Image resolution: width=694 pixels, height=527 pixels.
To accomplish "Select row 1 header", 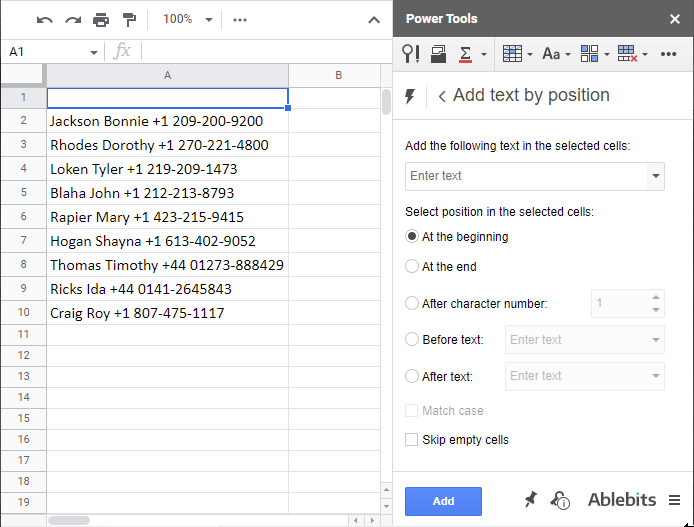I will pyautogui.click(x=23, y=97).
